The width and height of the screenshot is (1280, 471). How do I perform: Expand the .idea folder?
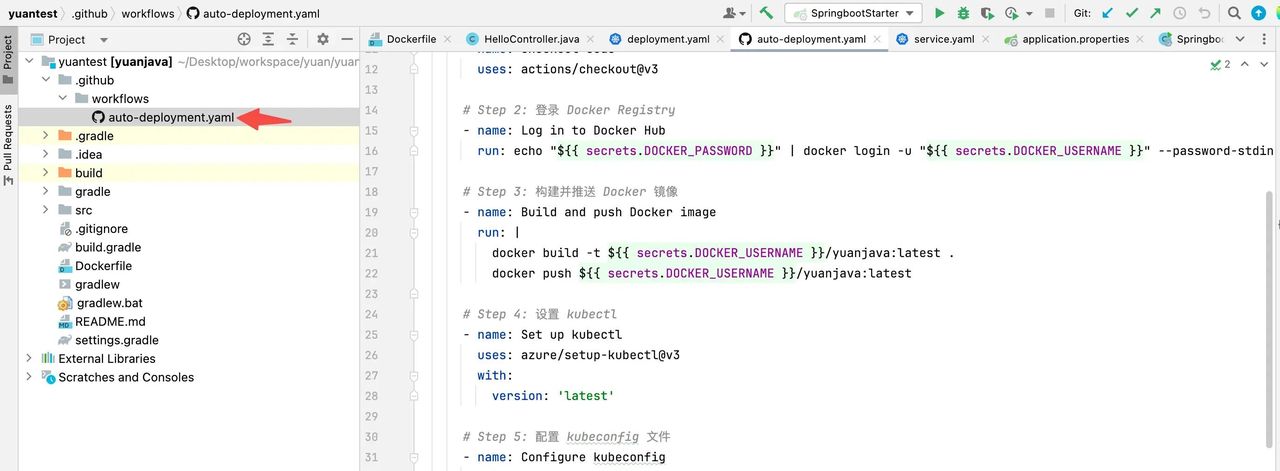coord(47,154)
